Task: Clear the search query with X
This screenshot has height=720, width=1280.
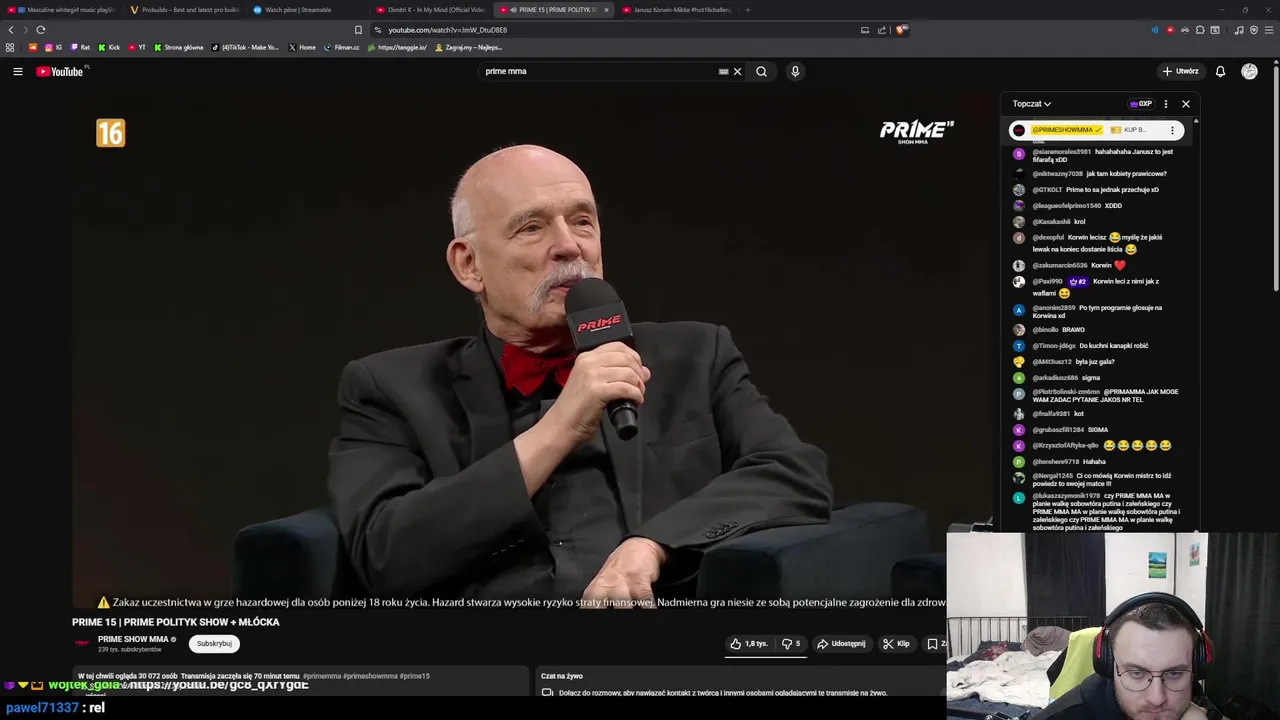Action: (x=737, y=71)
